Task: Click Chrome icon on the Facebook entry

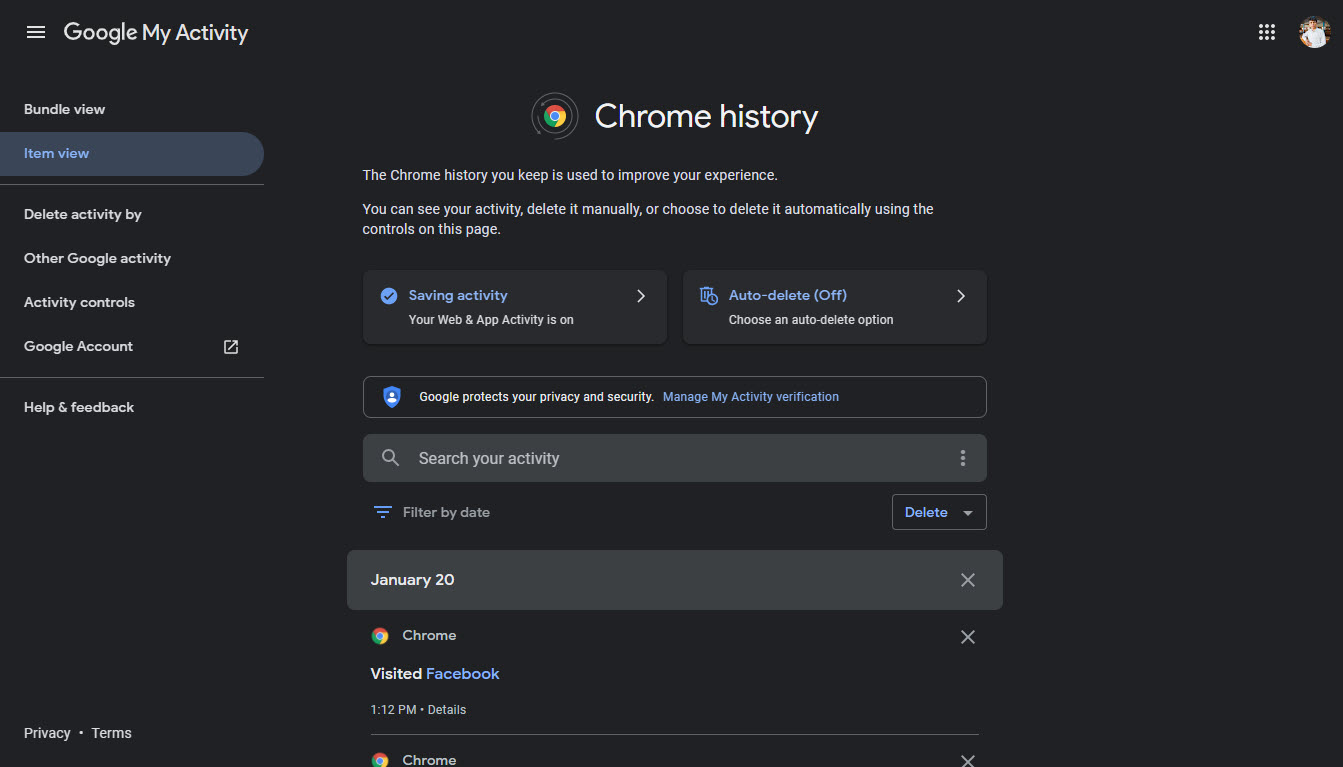Action: pyautogui.click(x=380, y=636)
